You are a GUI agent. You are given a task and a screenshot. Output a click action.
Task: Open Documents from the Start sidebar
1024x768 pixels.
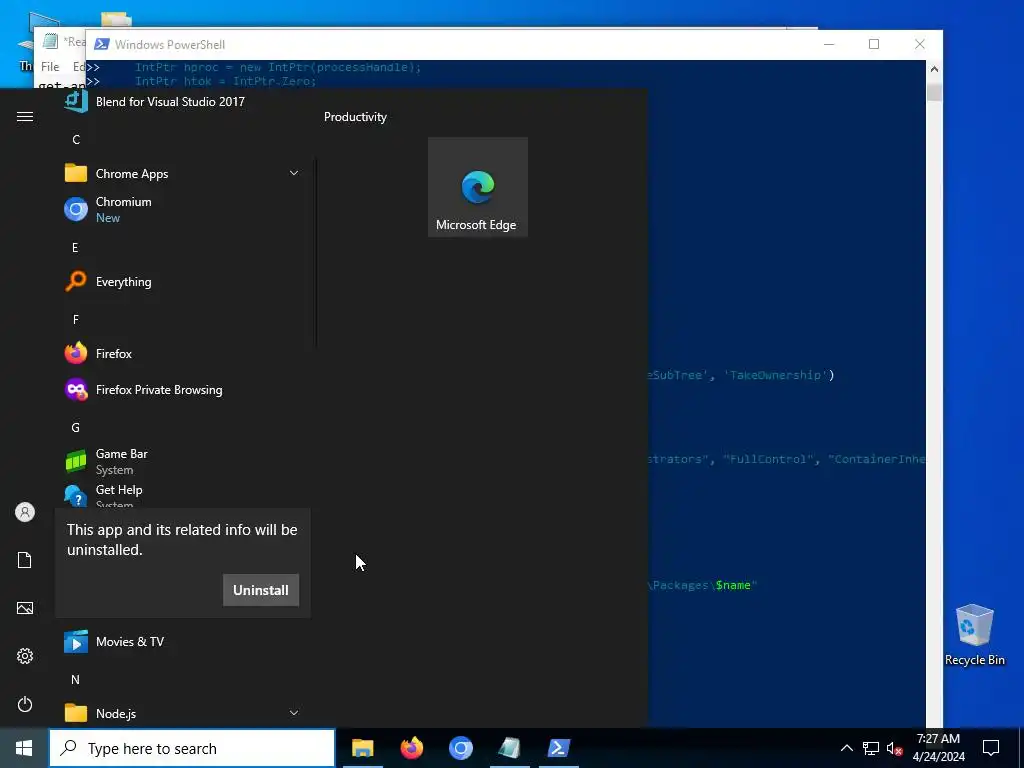click(25, 560)
